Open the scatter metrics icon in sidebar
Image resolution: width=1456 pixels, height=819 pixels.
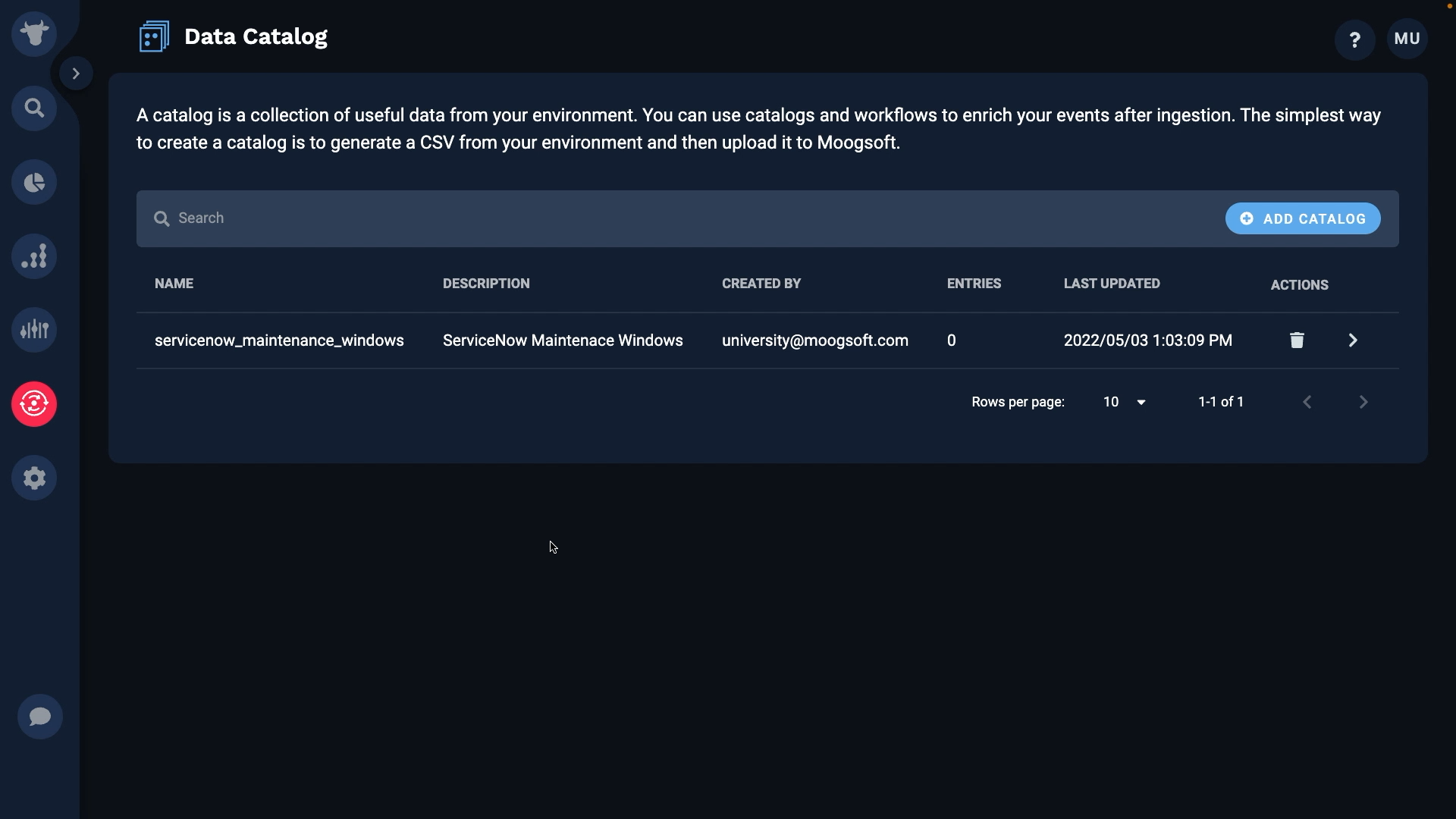[34, 256]
